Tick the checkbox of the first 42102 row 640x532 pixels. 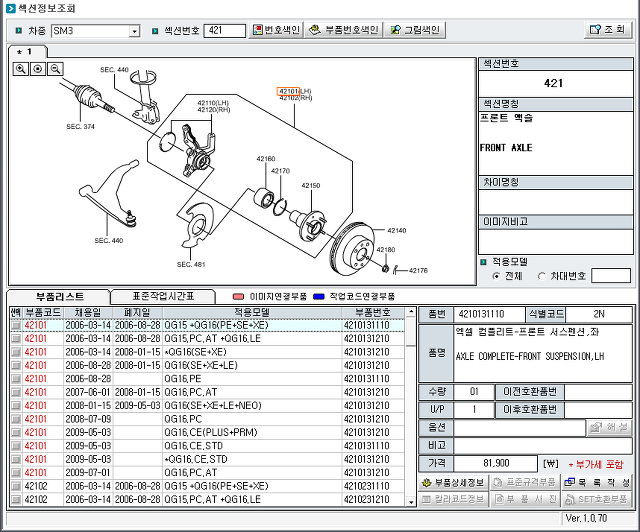click(15, 485)
